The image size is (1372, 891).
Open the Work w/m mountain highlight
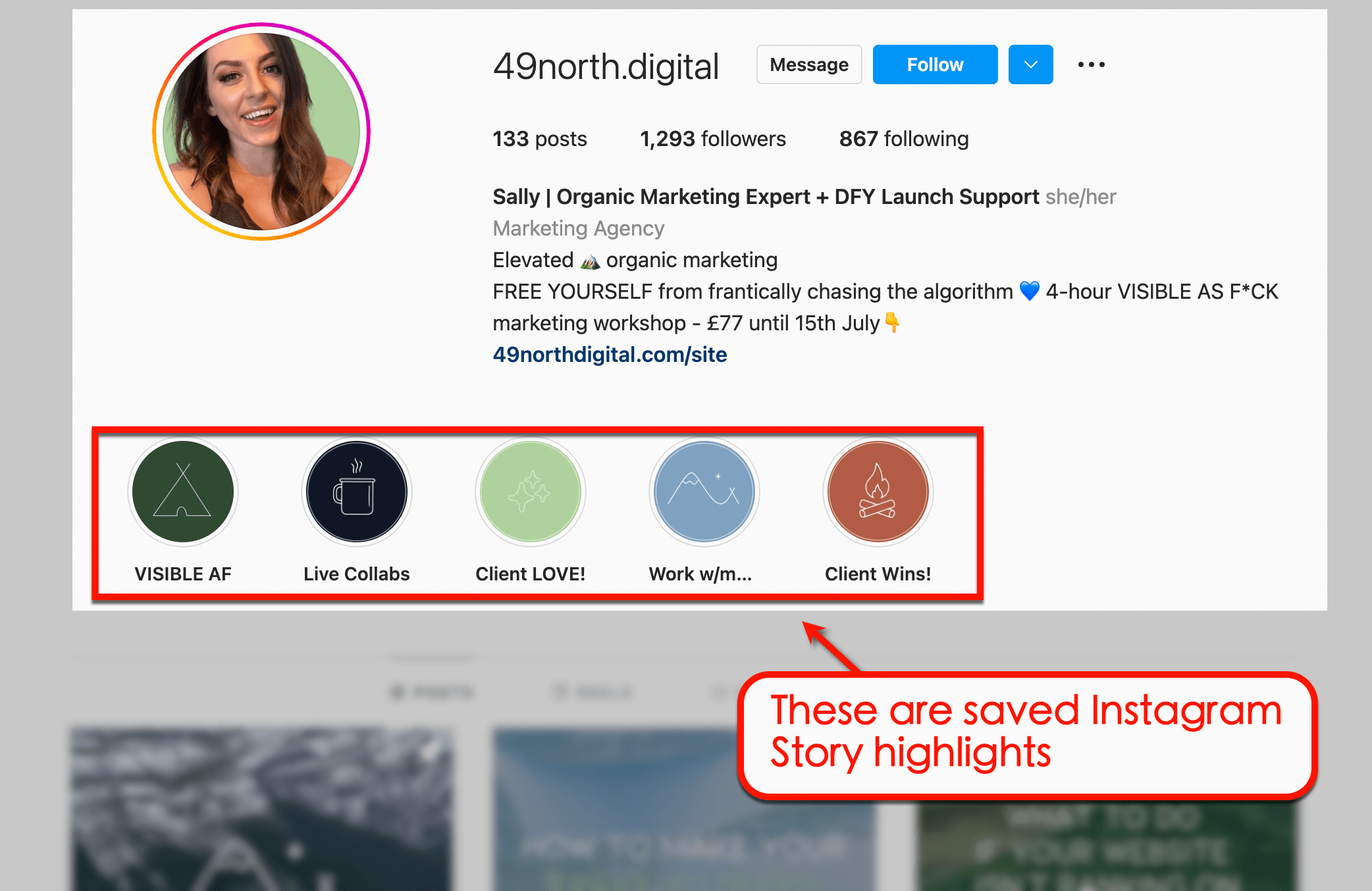tap(704, 492)
